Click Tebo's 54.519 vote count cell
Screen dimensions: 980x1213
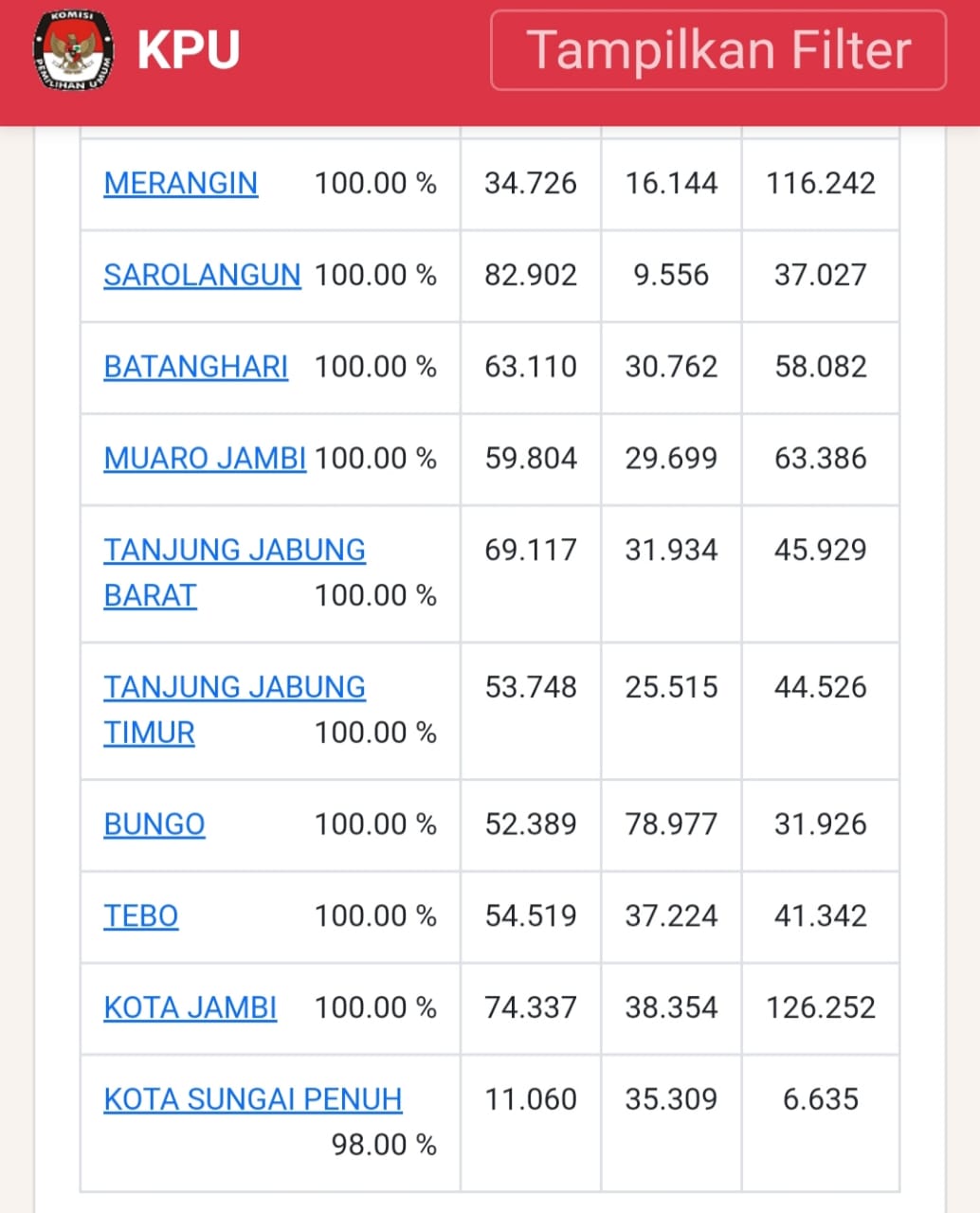(530, 916)
